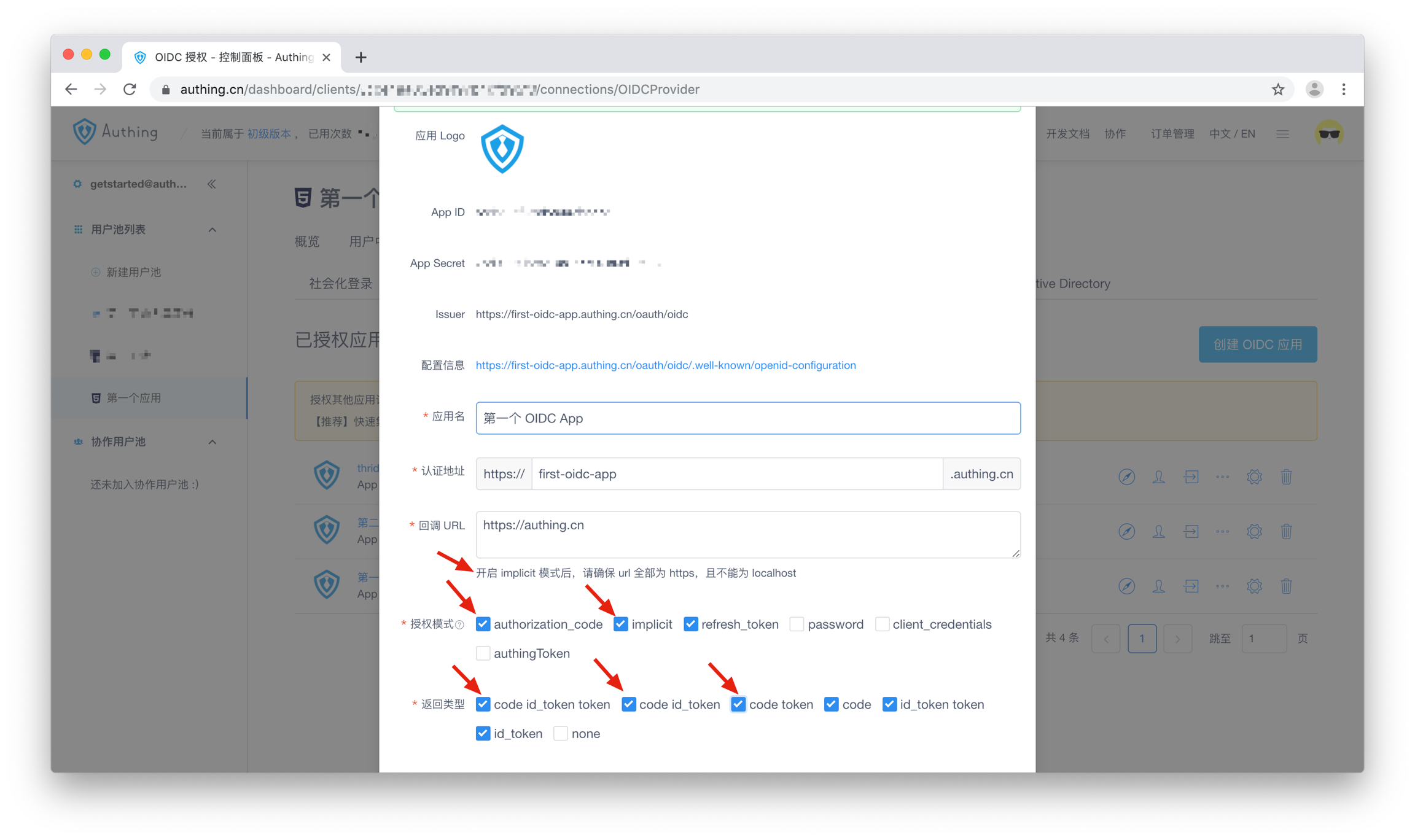Enable the client_credentials checkbox
This screenshot has height=840, width=1415.
pyautogui.click(x=882, y=624)
